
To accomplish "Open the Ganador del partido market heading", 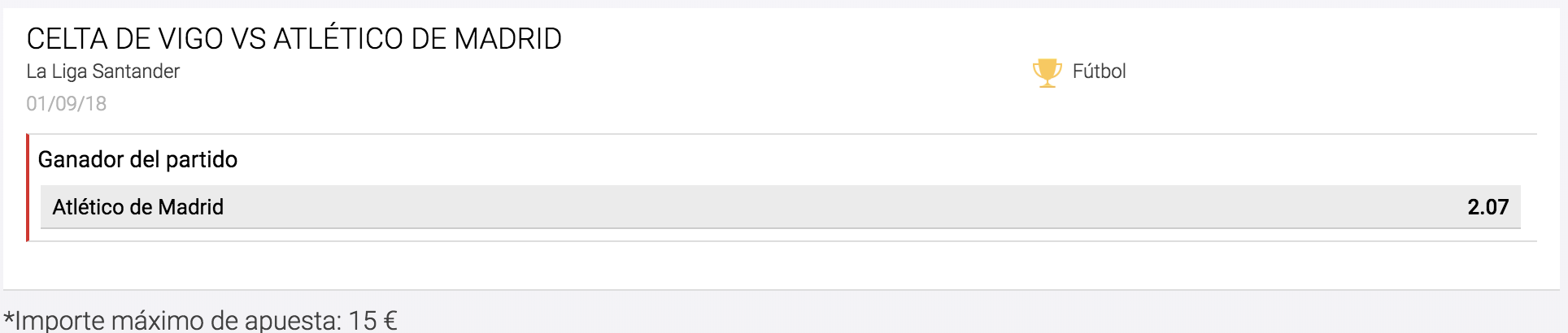I will click(137, 159).
